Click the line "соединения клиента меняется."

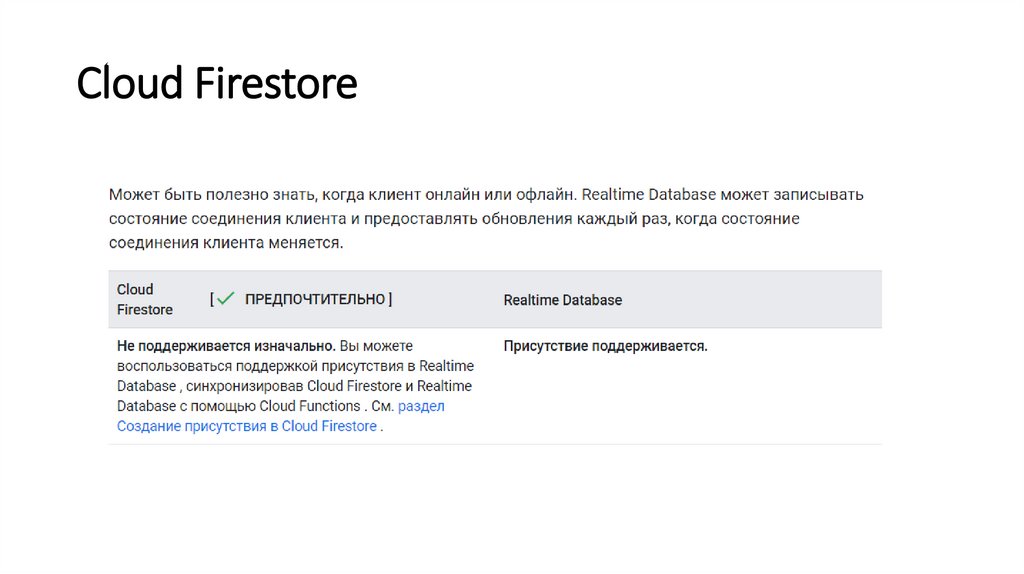(226, 243)
